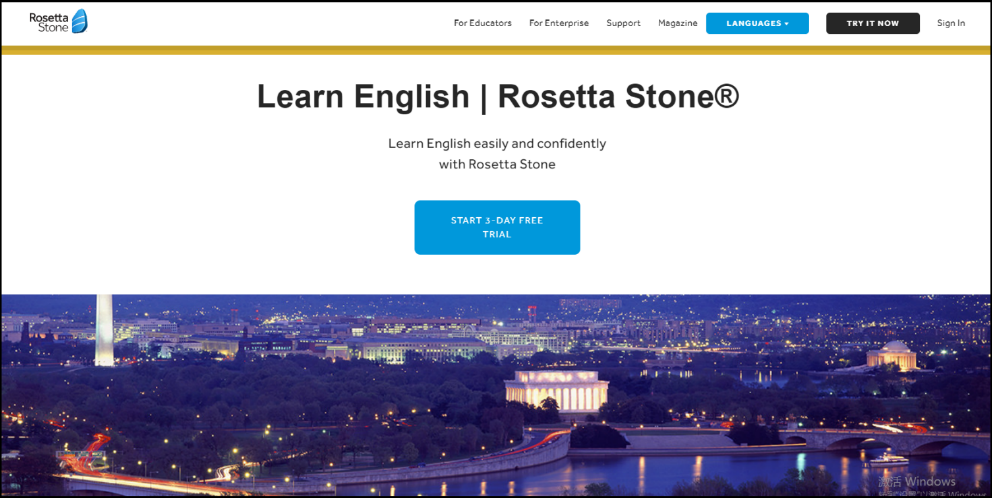Open the Magazine link
The height and width of the screenshot is (498, 992).
tap(678, 23)
